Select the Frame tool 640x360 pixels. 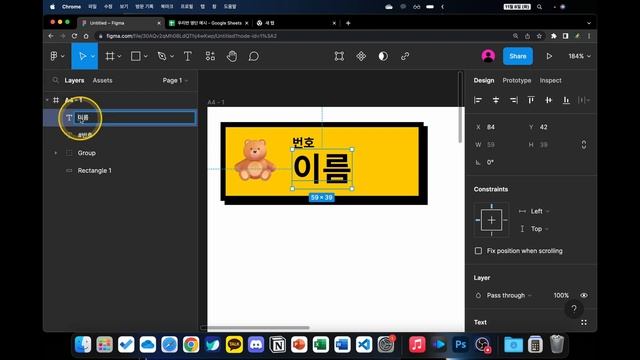109,56
